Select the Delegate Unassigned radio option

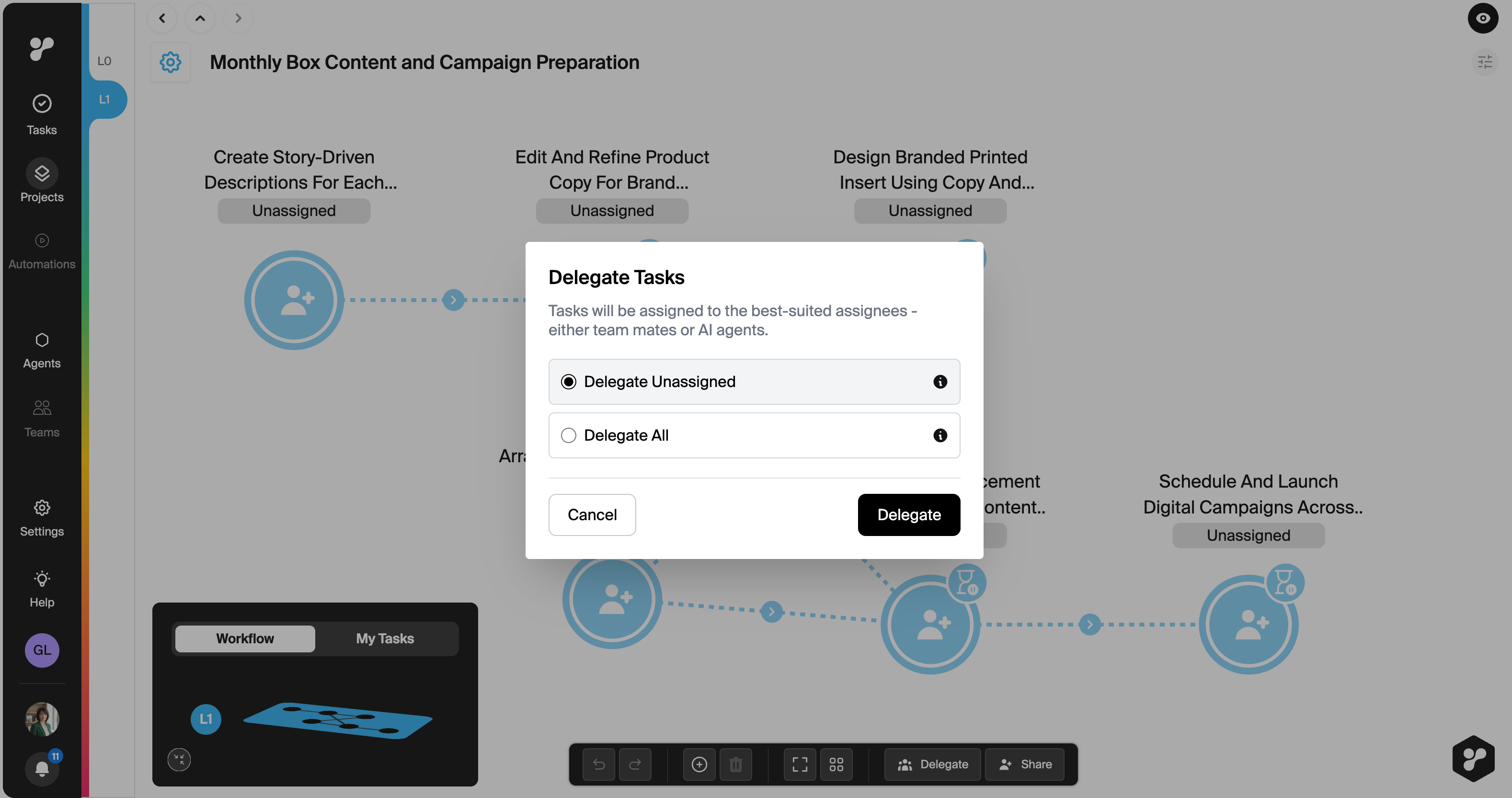[568, 381]
